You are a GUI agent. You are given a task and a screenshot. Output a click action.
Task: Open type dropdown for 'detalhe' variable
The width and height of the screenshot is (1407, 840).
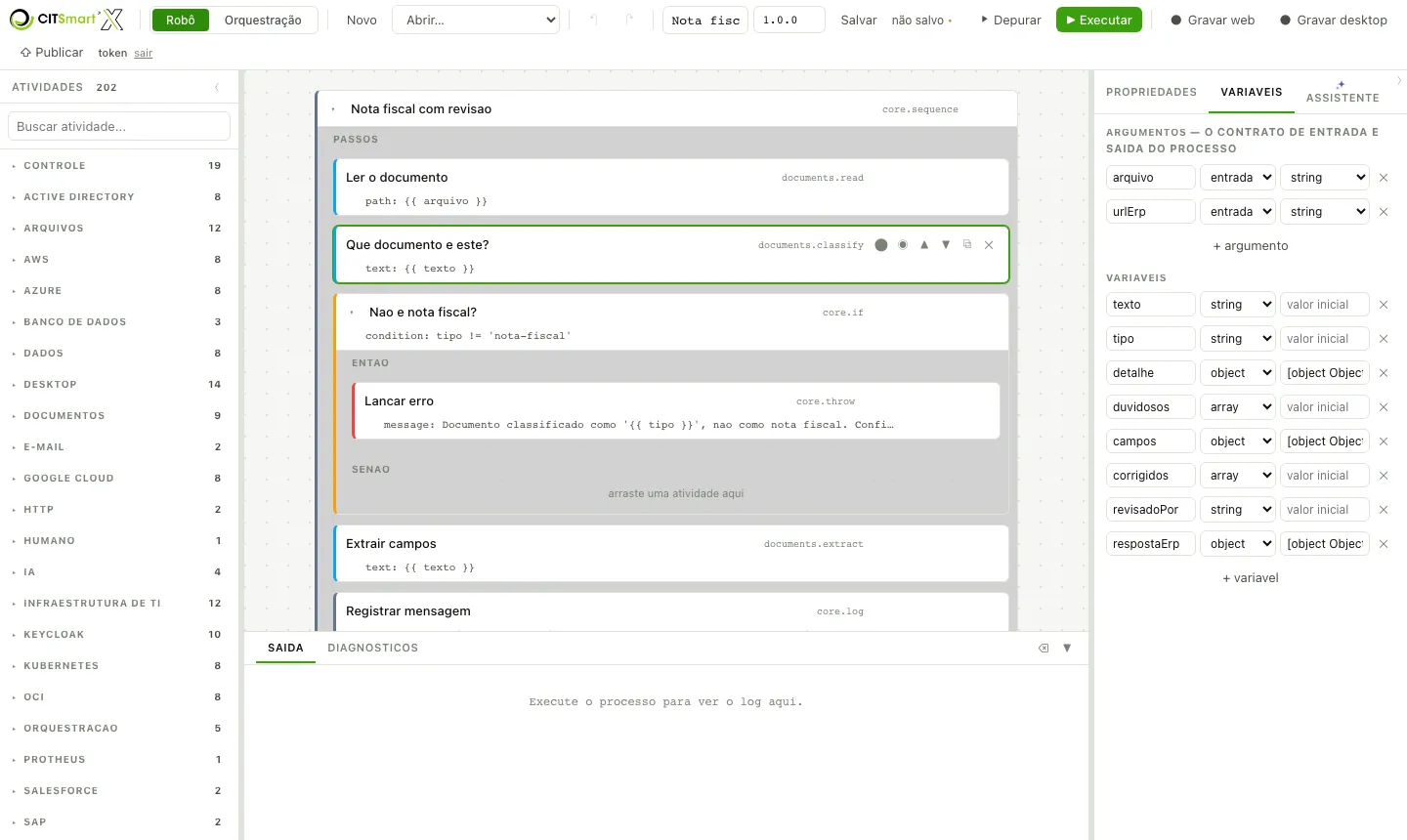pos(1239,373)
